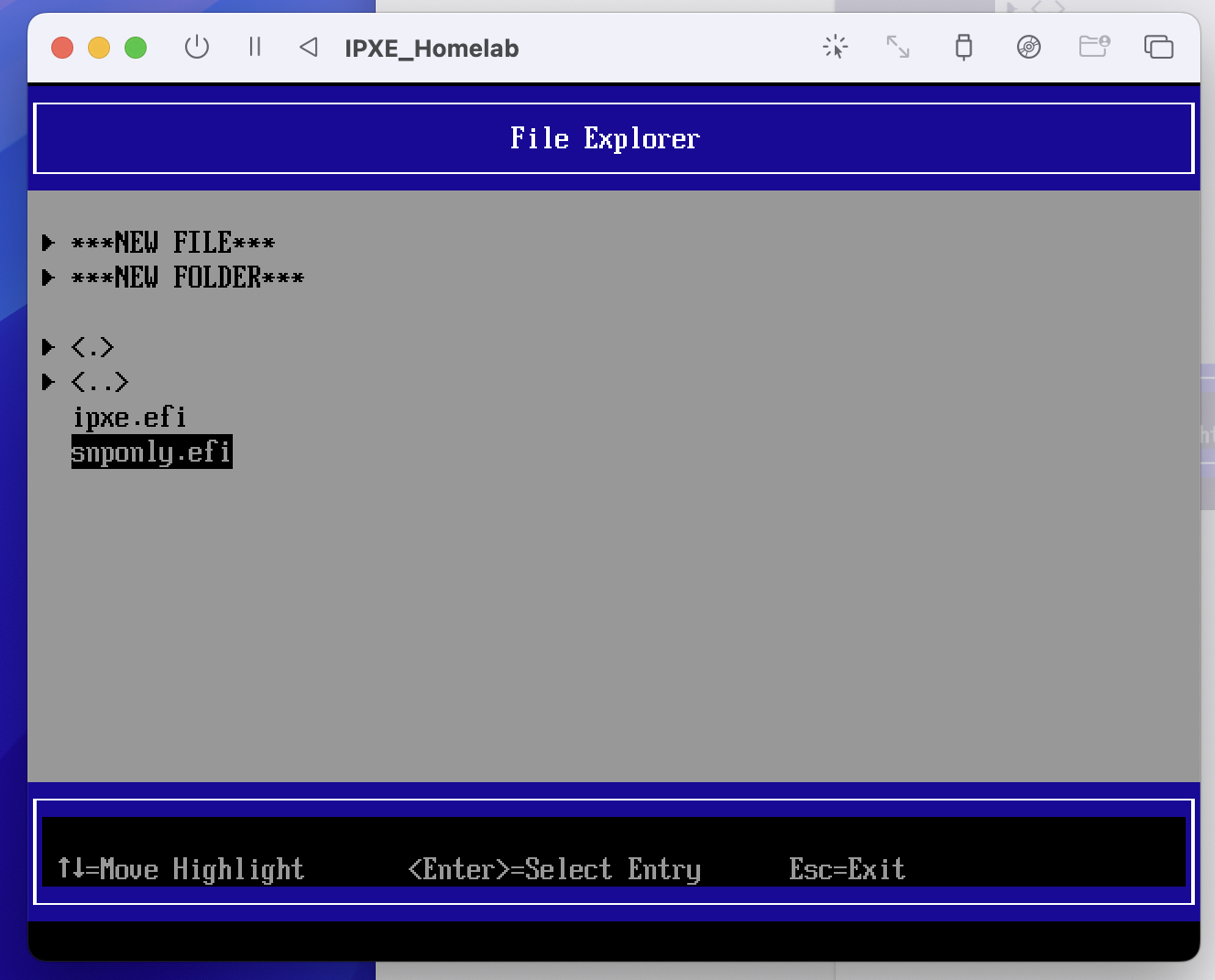Click the resize display arrows icon
The height and width of the screenshot is (980, 1215).
pos(898,47)
